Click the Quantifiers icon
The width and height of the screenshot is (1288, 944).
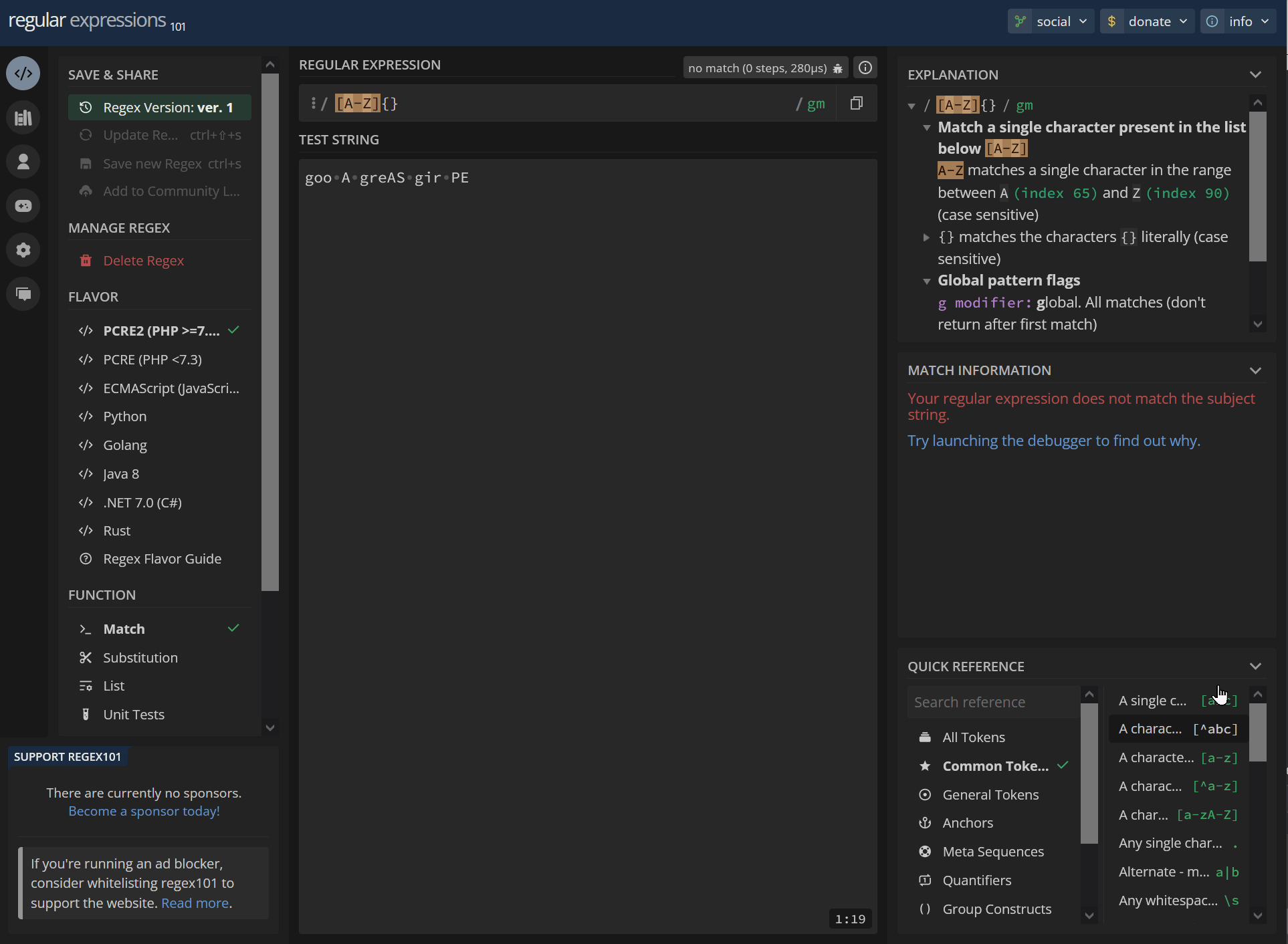pyautogui.click(x=925, y=880)
